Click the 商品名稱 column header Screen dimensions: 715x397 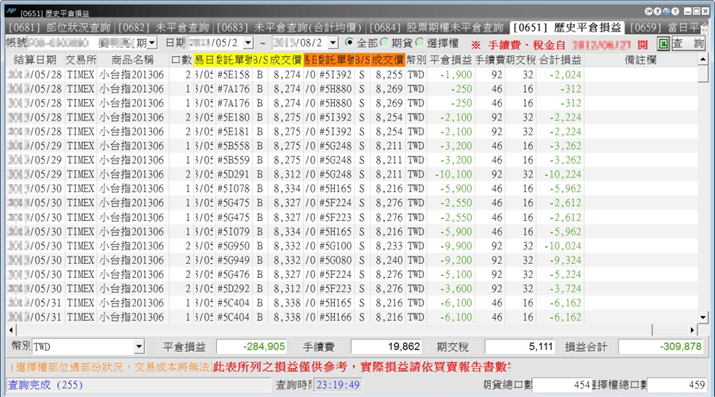[133, 60]
